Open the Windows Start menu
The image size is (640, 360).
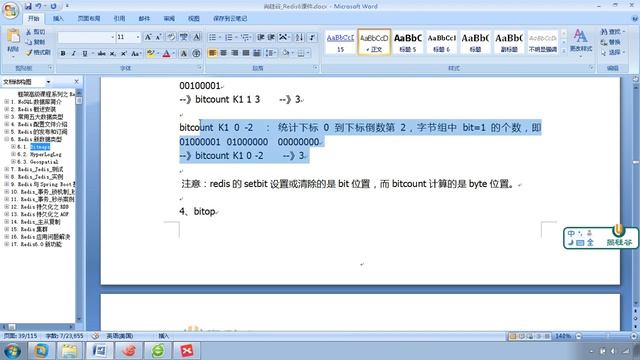(12, 351)
